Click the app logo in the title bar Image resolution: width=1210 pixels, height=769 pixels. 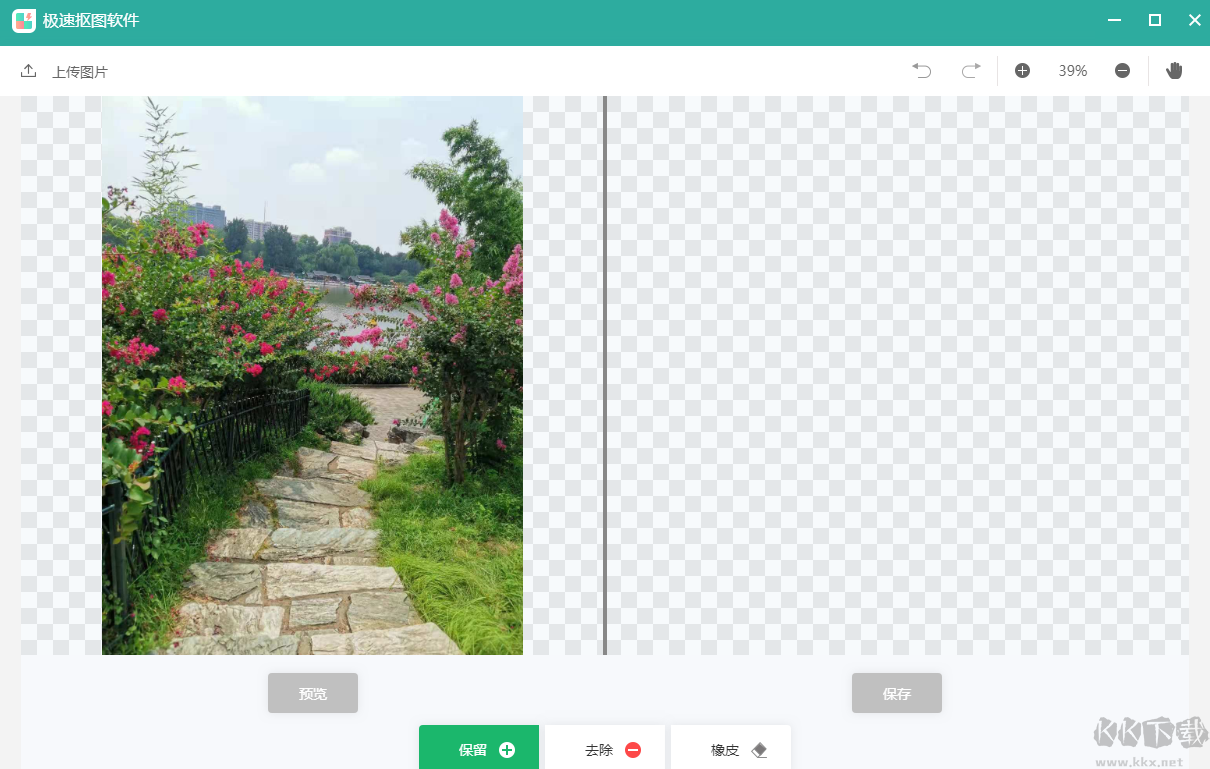24,21
